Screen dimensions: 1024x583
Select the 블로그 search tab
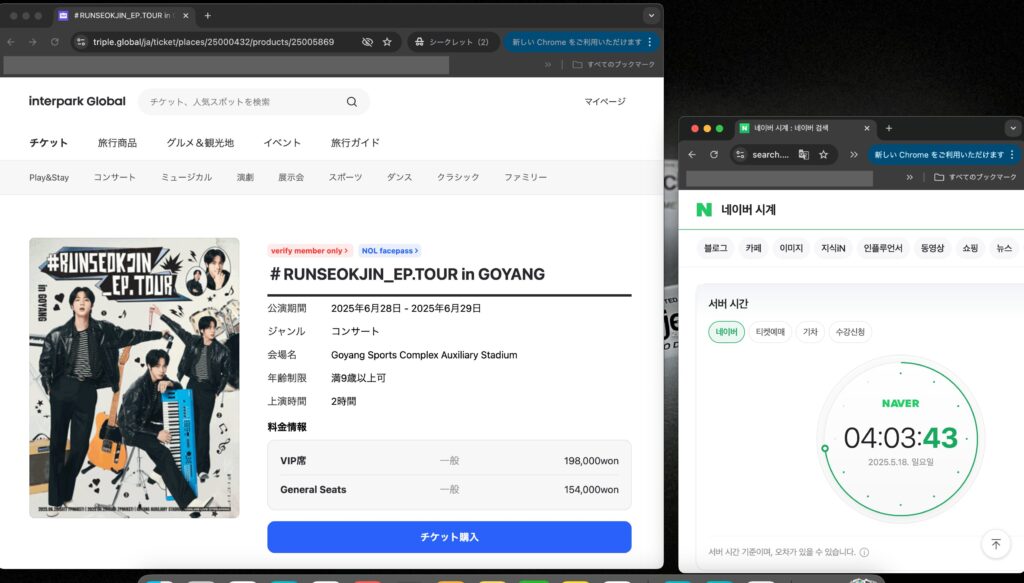pos(715,248)
